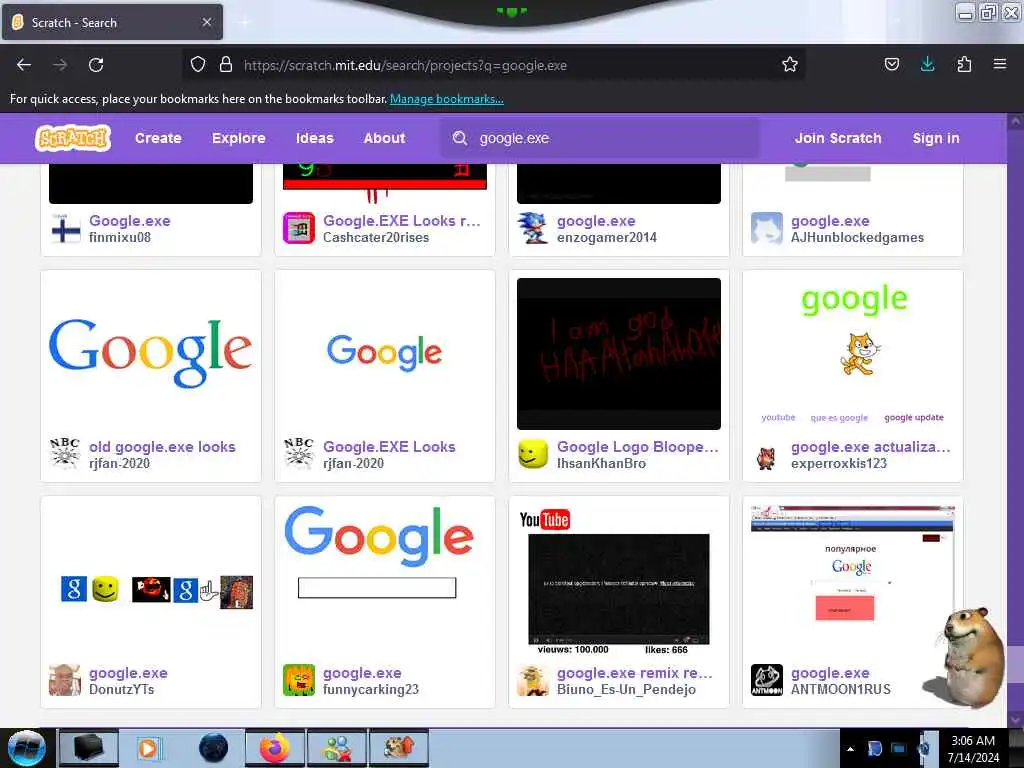
Task: Open 'google.exe remix re...' project title
Action: click(x=635, y=673)
